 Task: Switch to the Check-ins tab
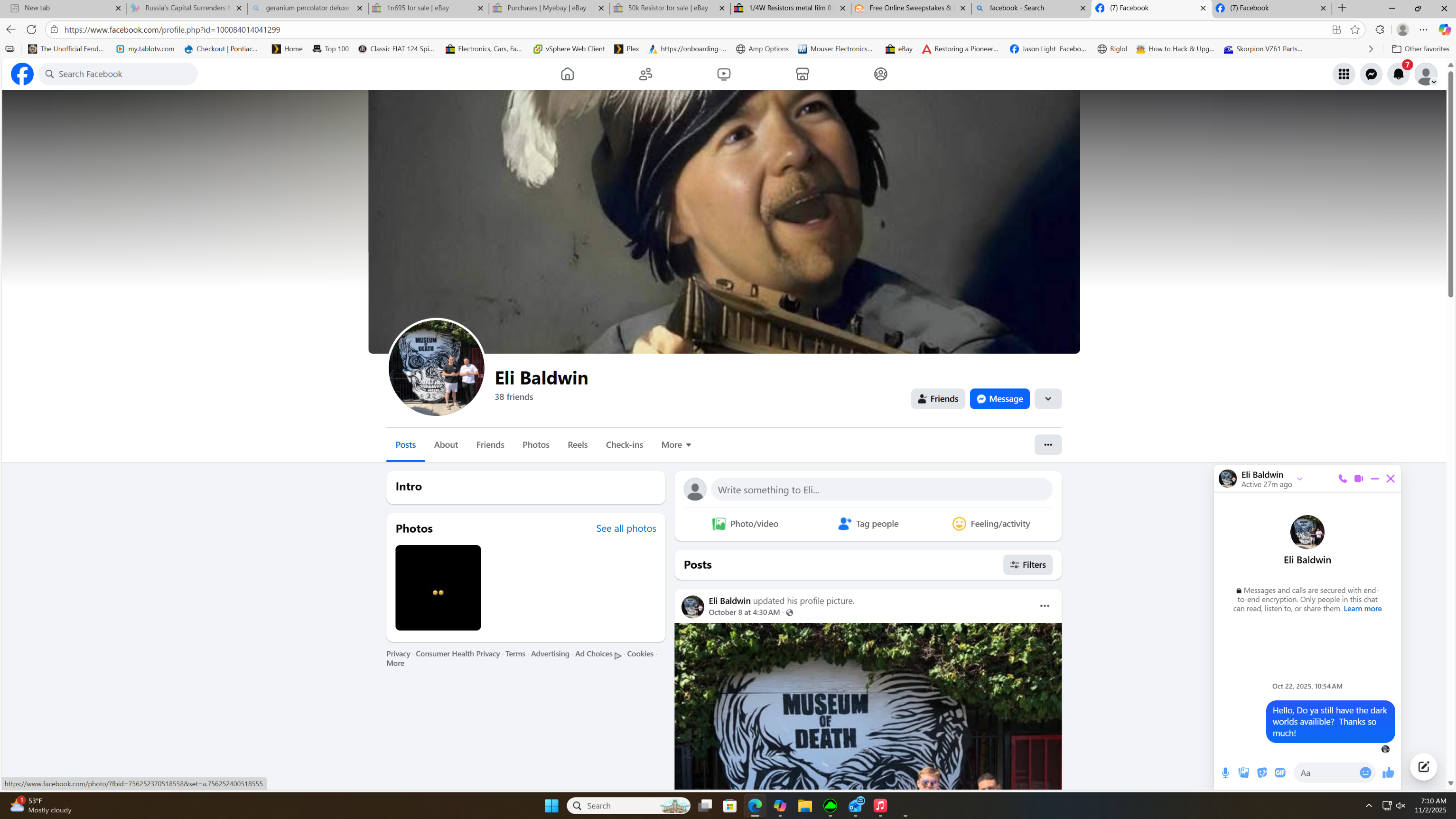[x=624, y=444]
